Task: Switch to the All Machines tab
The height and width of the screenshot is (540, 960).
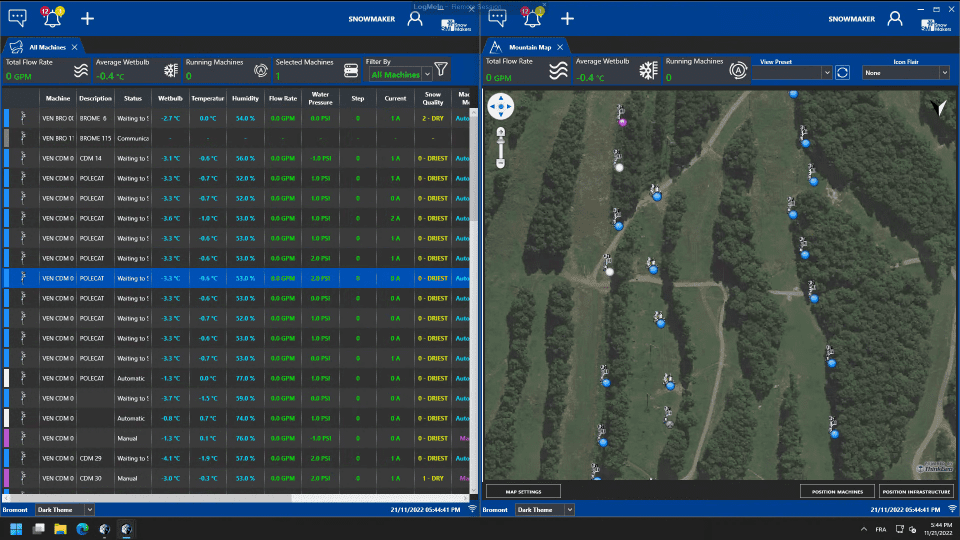Action: coord(46,47)
